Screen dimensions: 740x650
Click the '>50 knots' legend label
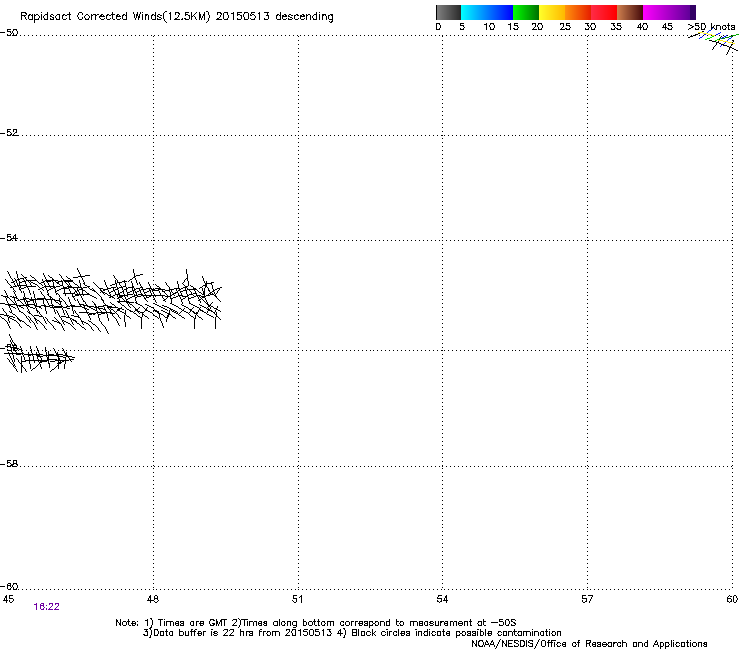(711, 27)
